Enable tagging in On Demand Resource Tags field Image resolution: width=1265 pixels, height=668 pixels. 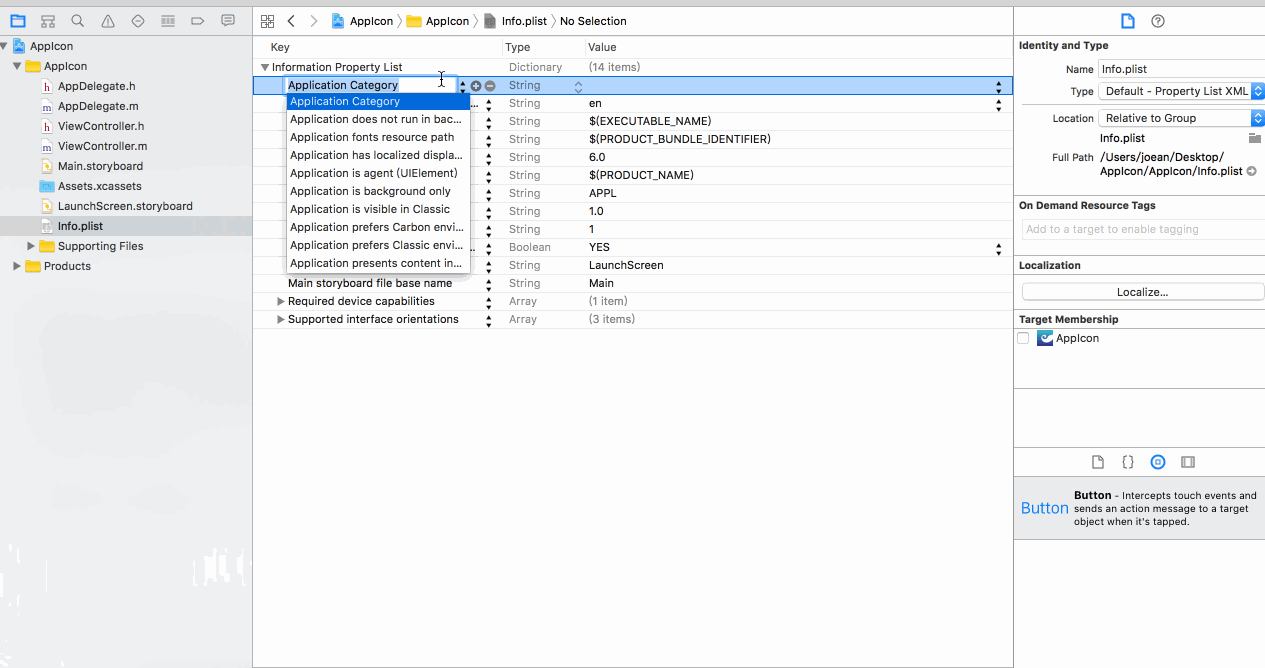tap(1141, 229)
